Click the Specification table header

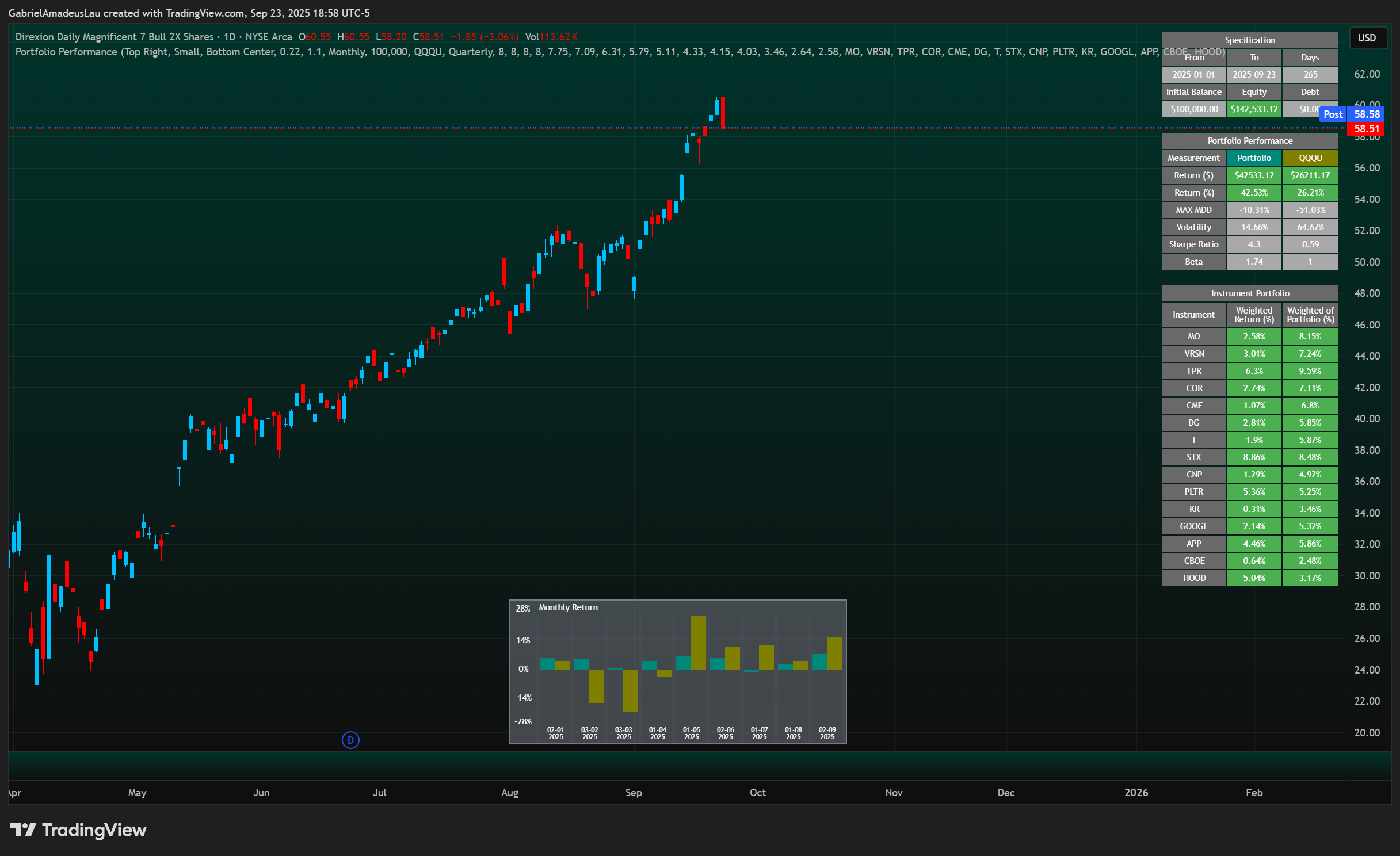click(x=1250, y=40)
